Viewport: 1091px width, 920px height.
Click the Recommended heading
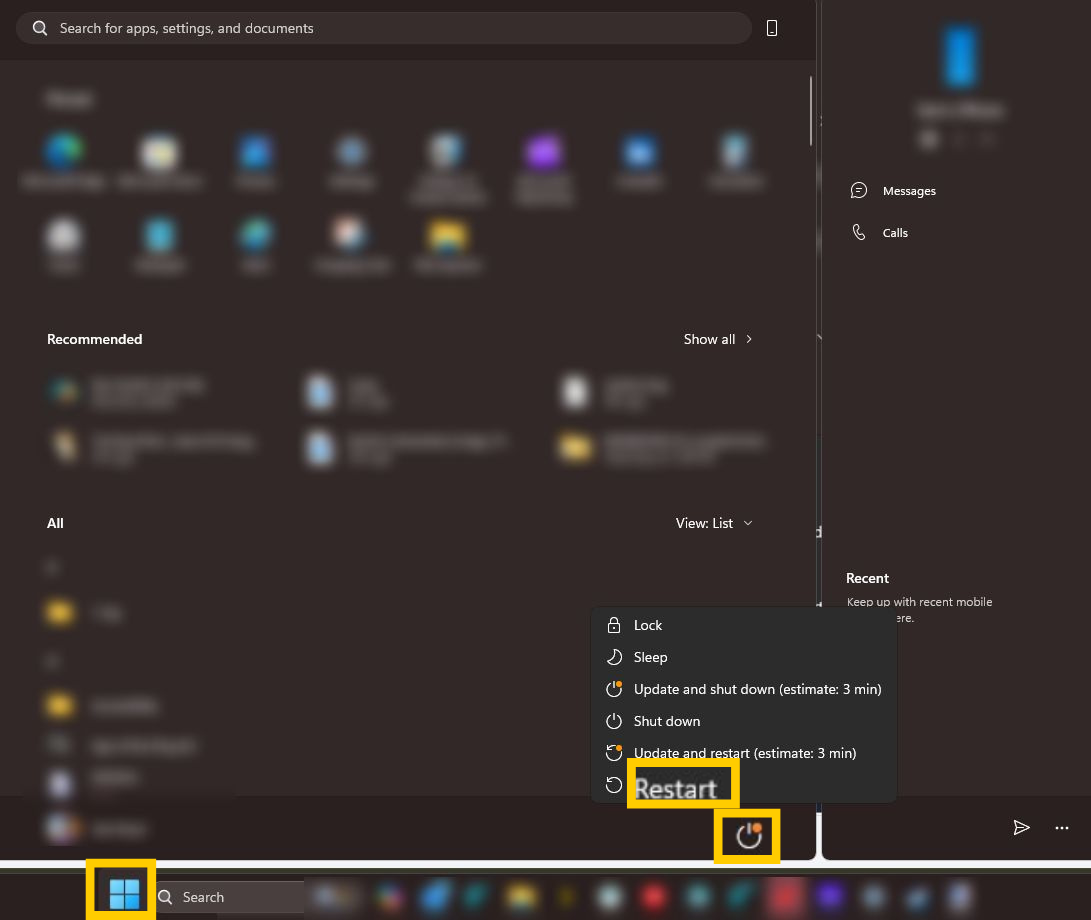[x=95, y=339]
